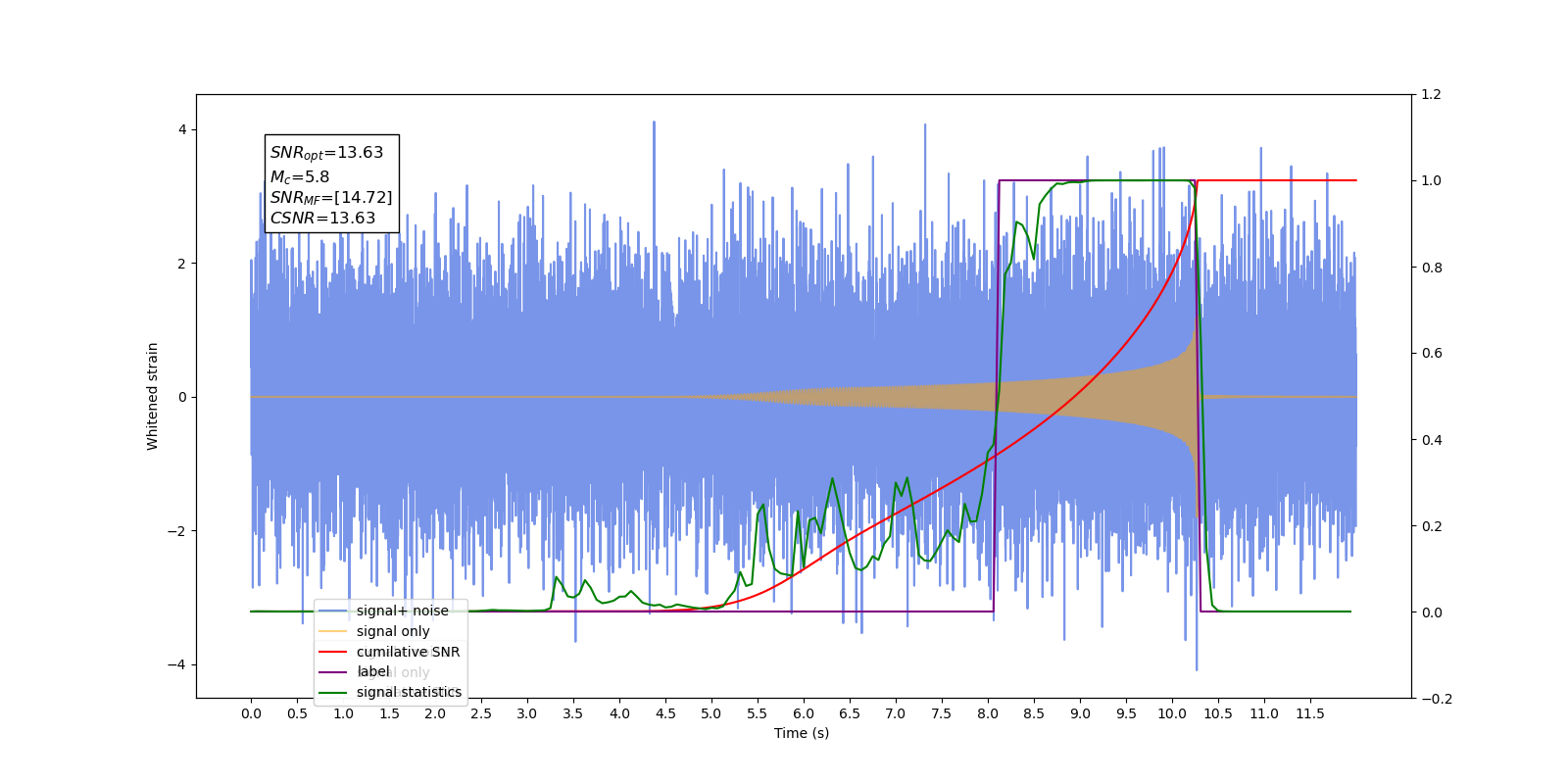Viewport: 1568px width, 784px height.
Task: Click x-axis tick label 10.5
Action: [1218, 713]
